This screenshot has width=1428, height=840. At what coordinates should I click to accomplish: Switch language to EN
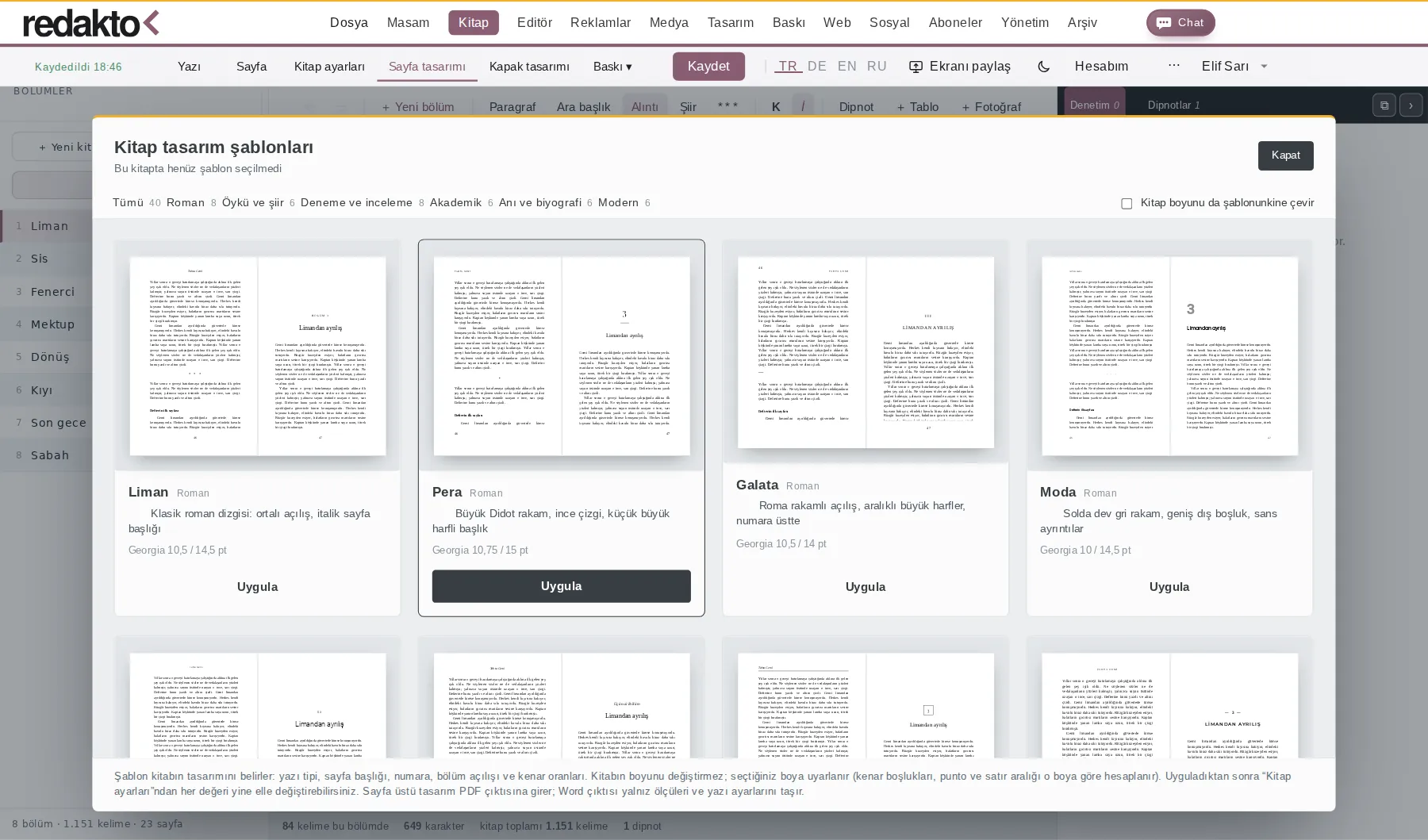click(x=847, y=67)
